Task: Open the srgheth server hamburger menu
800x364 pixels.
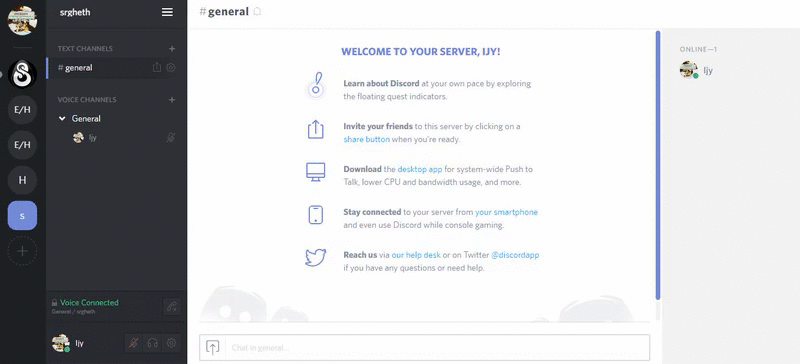Action: (x=167, y=12)
